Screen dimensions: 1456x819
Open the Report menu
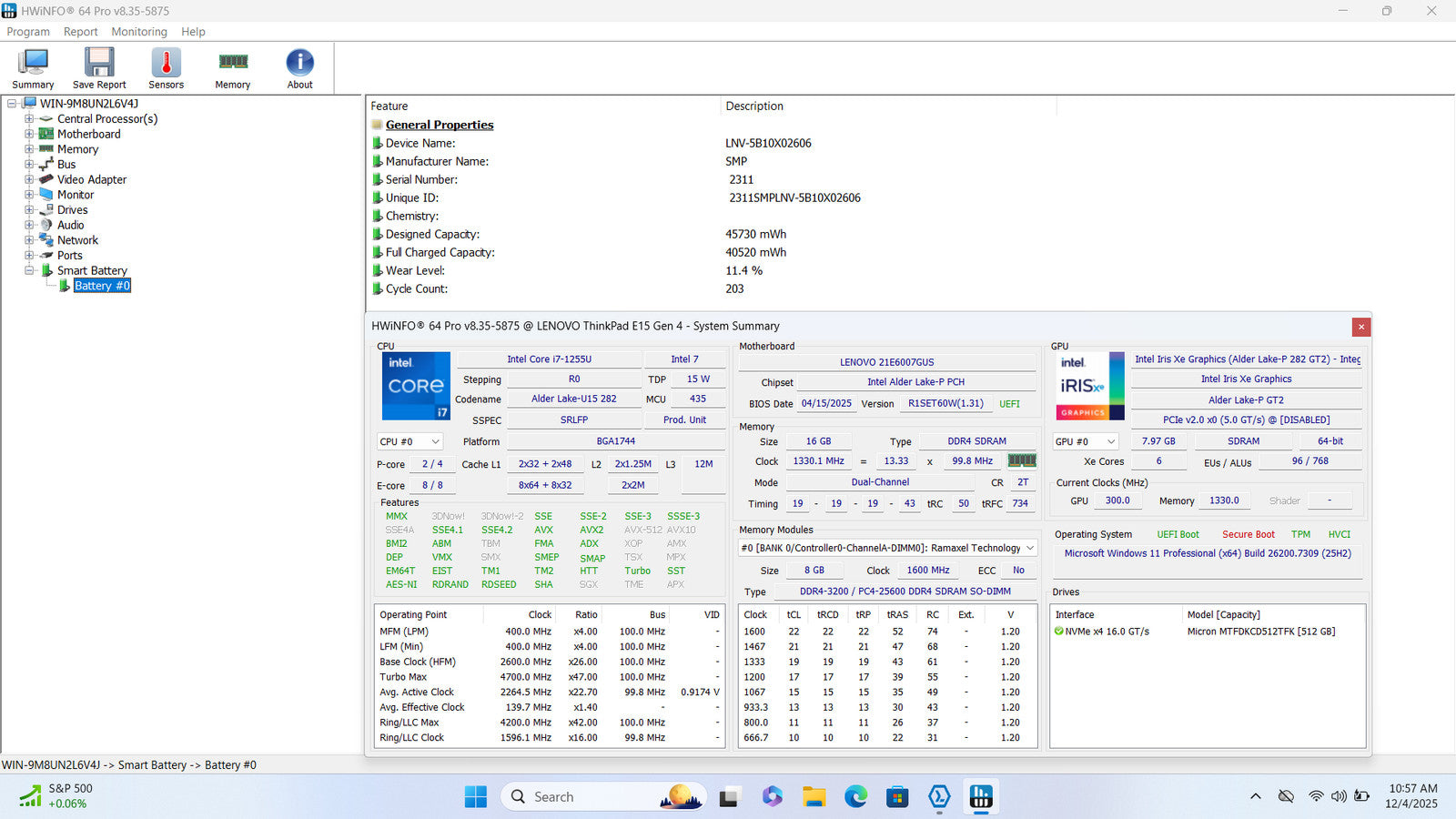(x=80, y=32)
